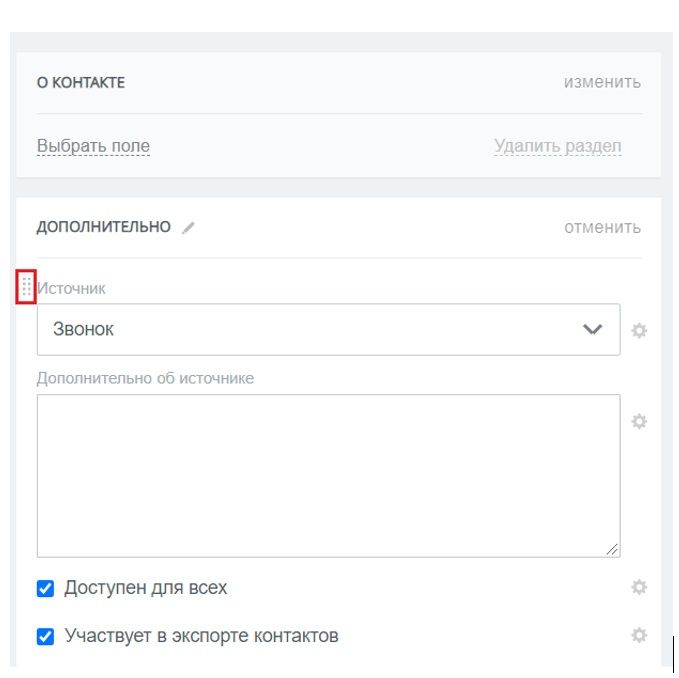Click the Выбрать поле link
679x678 pixels.
pos(93,146)
